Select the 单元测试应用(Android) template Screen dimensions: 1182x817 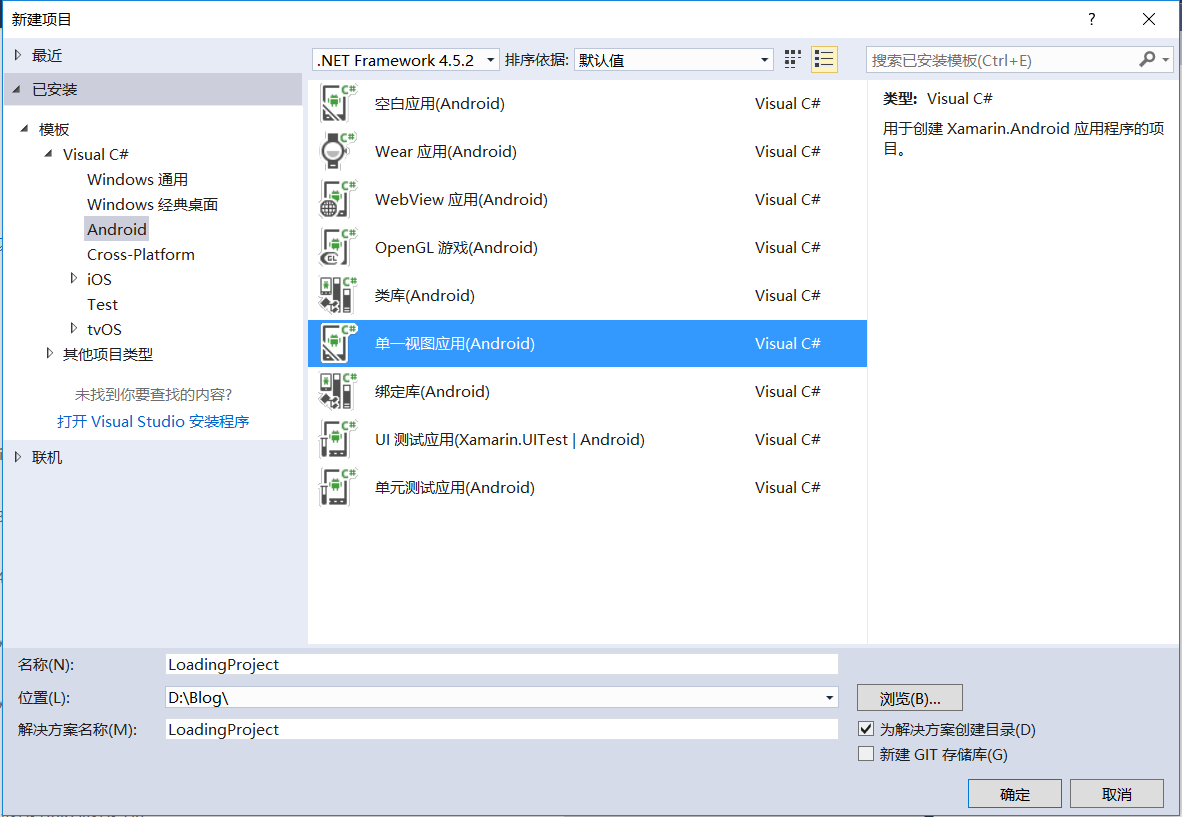(x=587, y=488)
